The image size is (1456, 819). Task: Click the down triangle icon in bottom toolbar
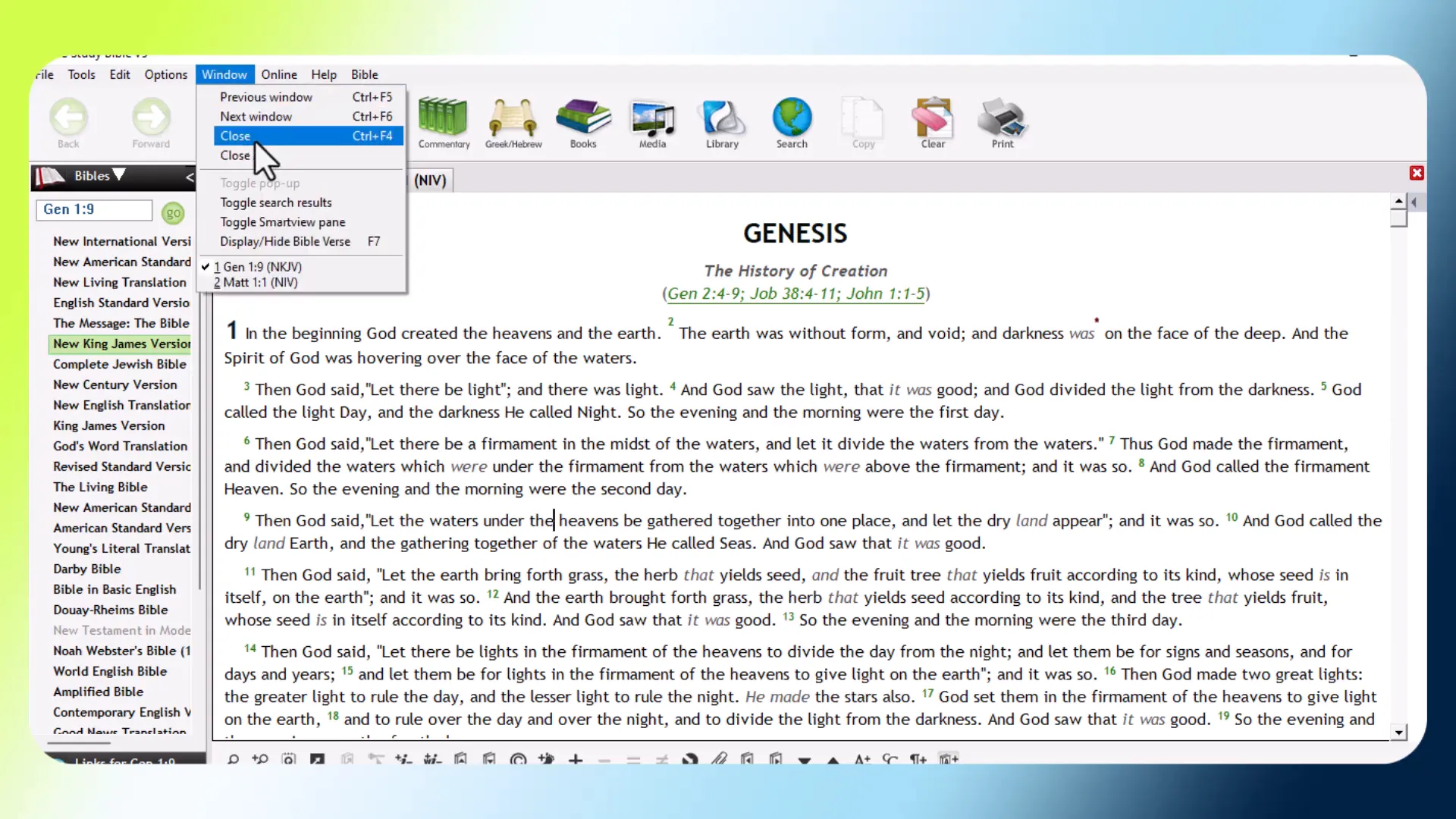coord(805,759)
